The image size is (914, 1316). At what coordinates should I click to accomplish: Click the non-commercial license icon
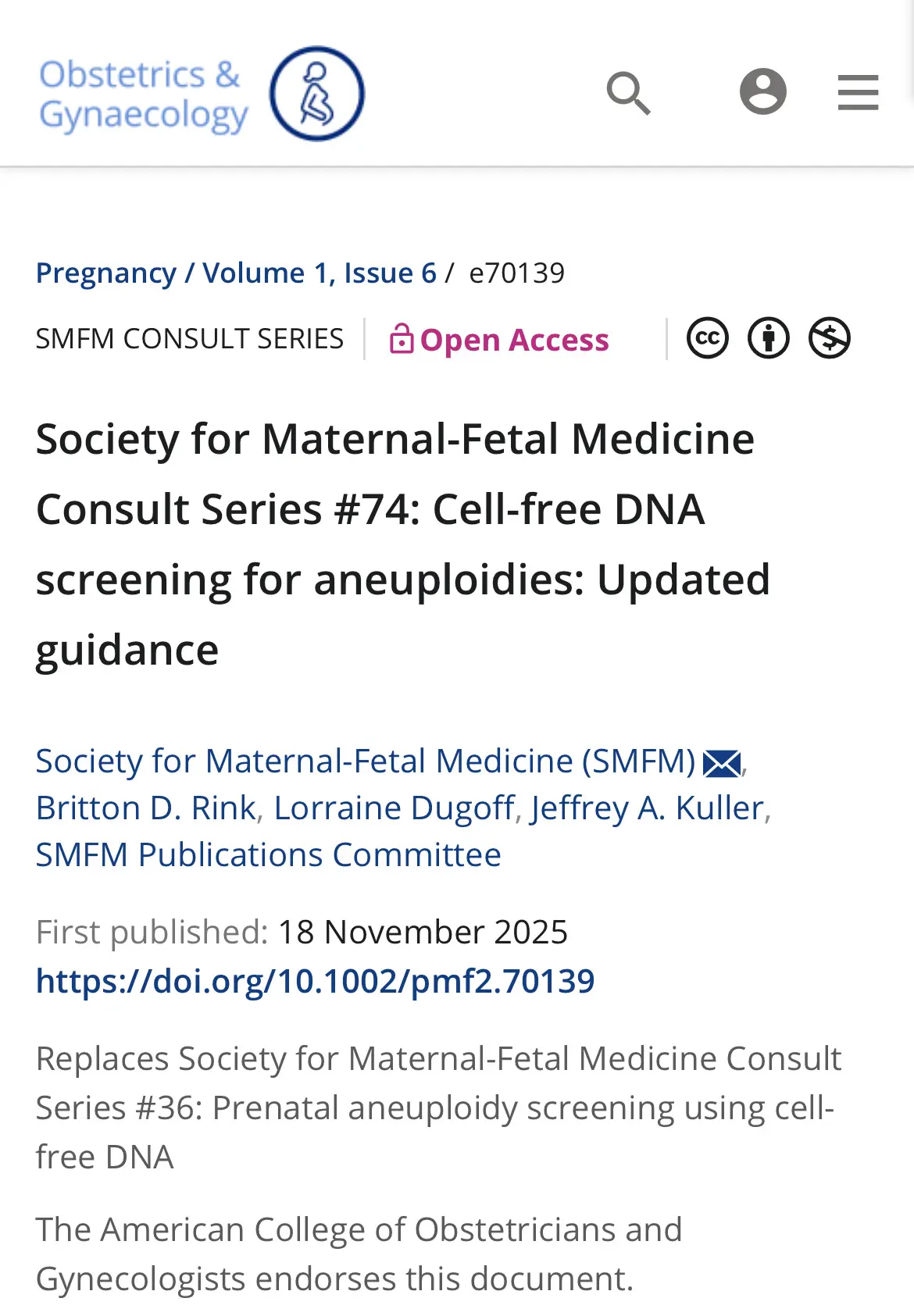tap(829, 338)
